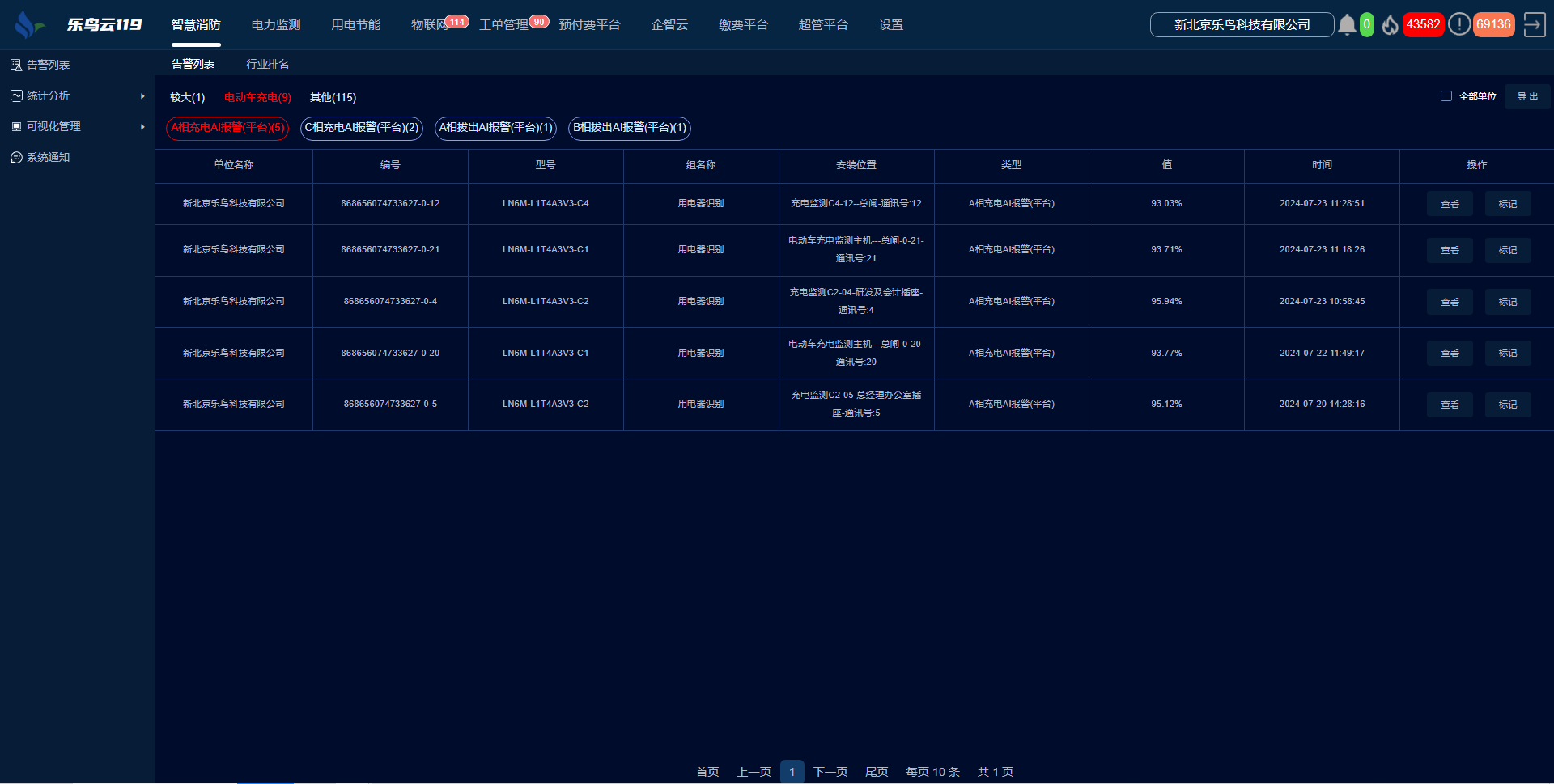
Task: Select the C相充电AI报警(平台)(2) filter
Action: 361,128
